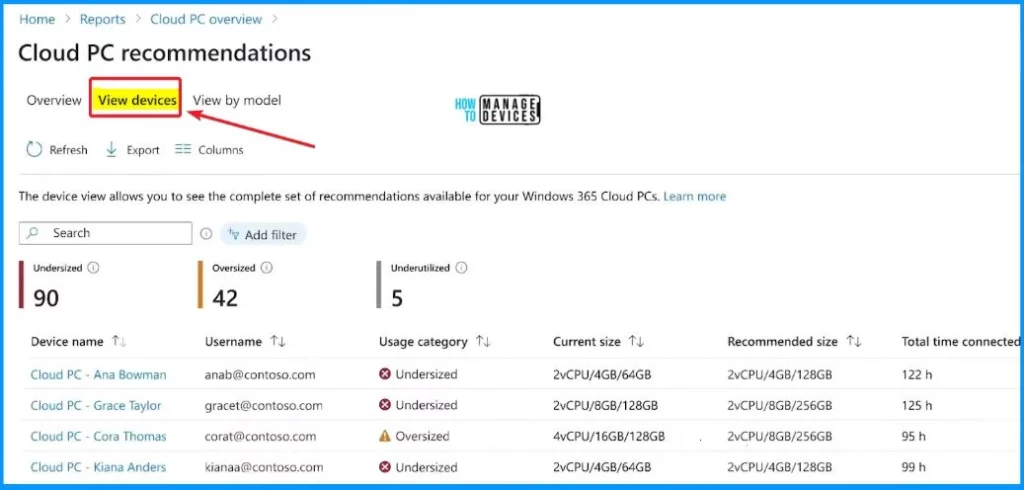Screen dimensions: 1024x490
Task: Click the Total time connected column header
Action: (960, 342)
